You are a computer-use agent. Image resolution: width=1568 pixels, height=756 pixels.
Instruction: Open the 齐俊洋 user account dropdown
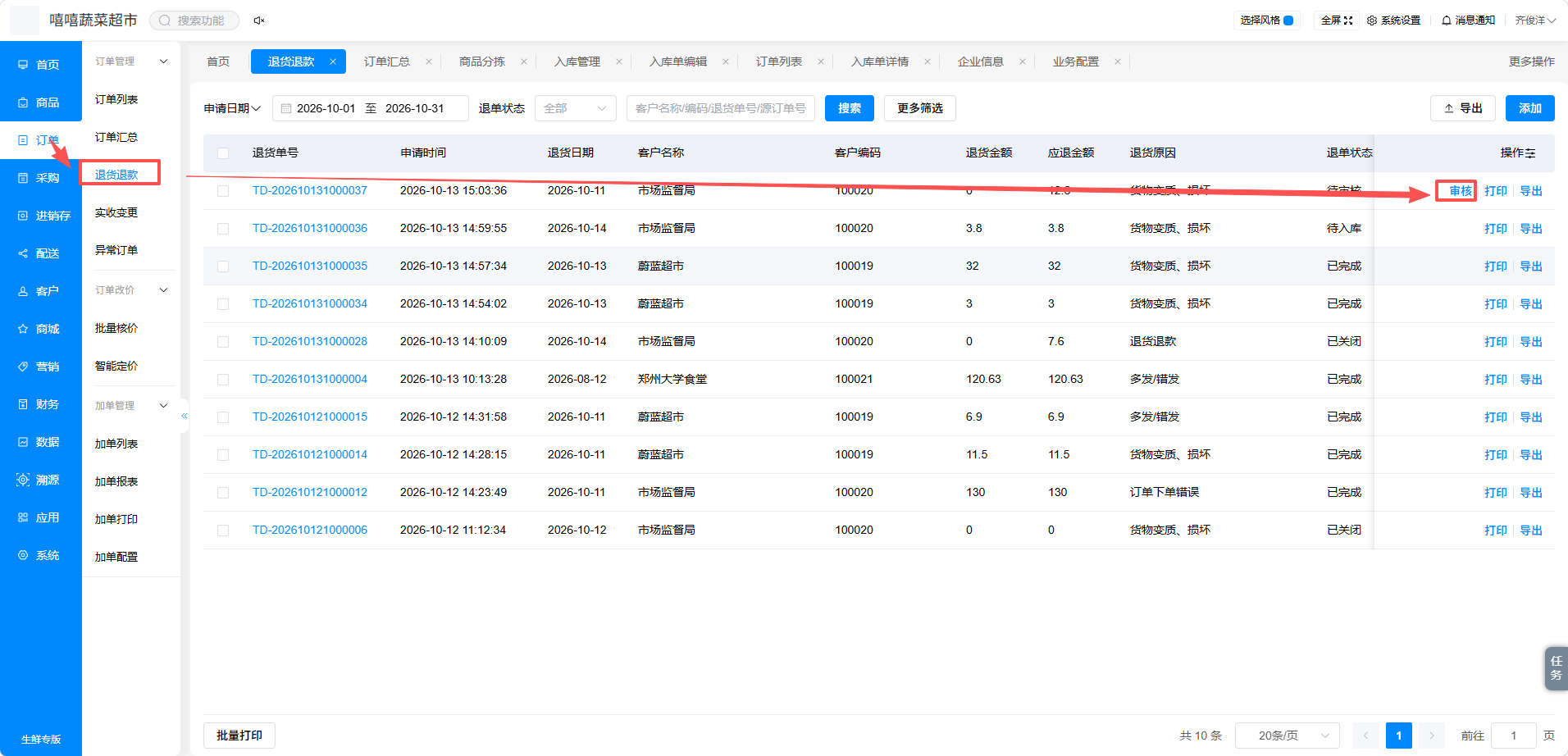pos(1535,20)
